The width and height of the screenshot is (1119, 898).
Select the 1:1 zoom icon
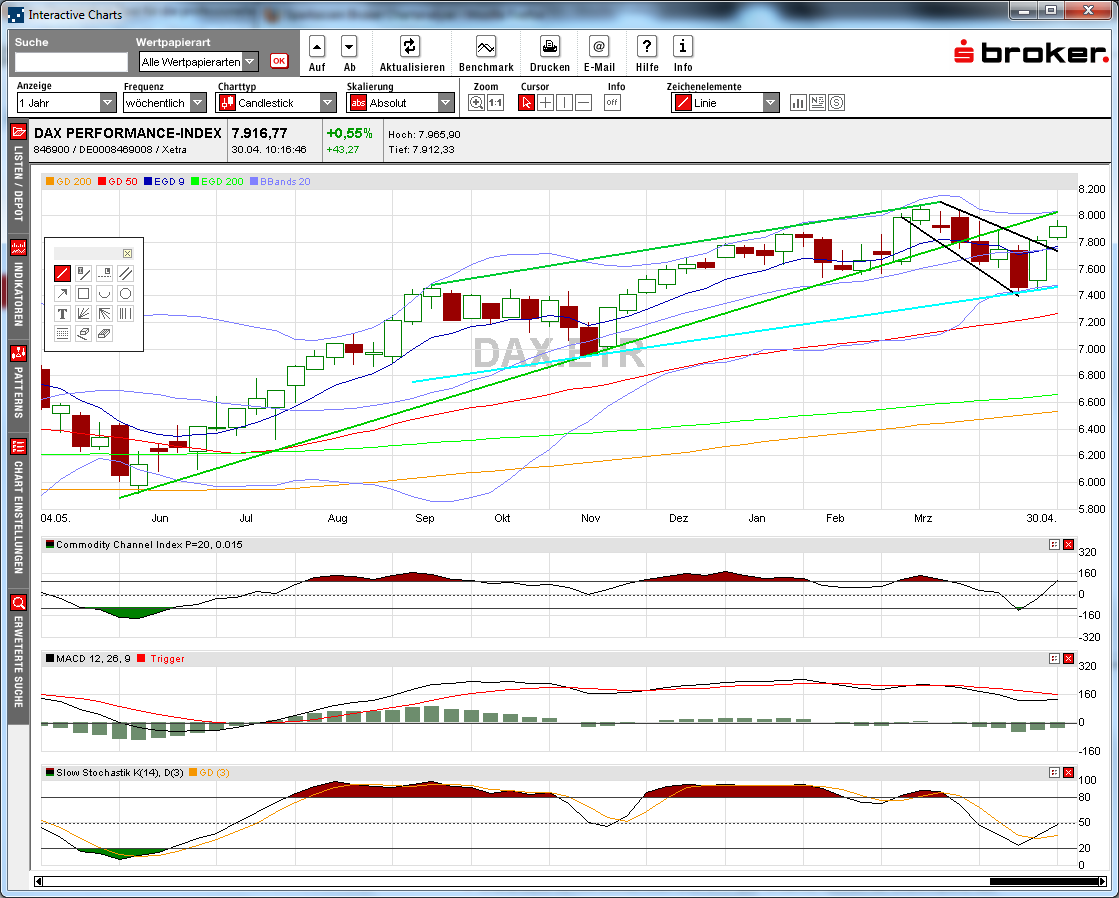pos(495,101)
